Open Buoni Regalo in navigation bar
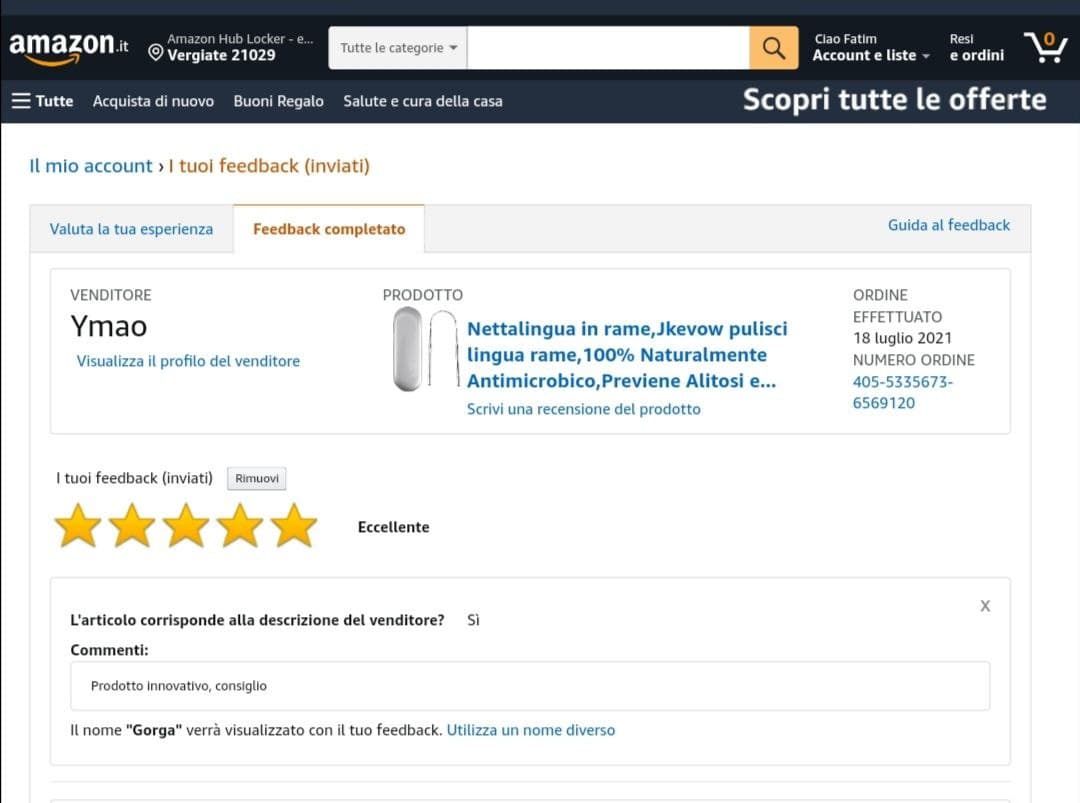 click(x=278, y=101)
